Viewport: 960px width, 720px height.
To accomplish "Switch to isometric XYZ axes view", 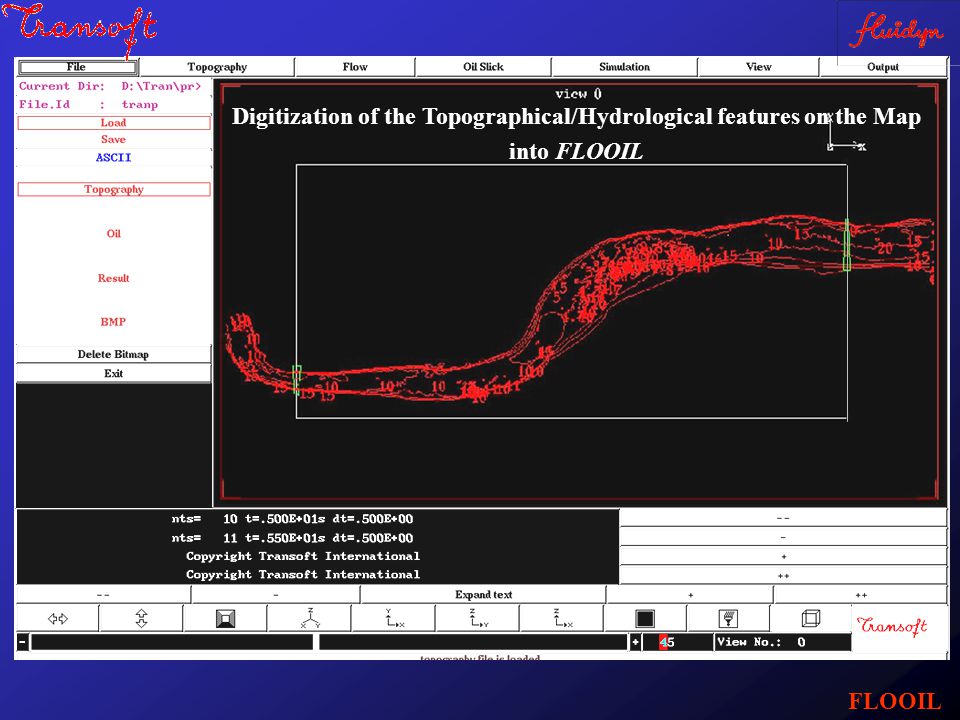I will [310, 618].
